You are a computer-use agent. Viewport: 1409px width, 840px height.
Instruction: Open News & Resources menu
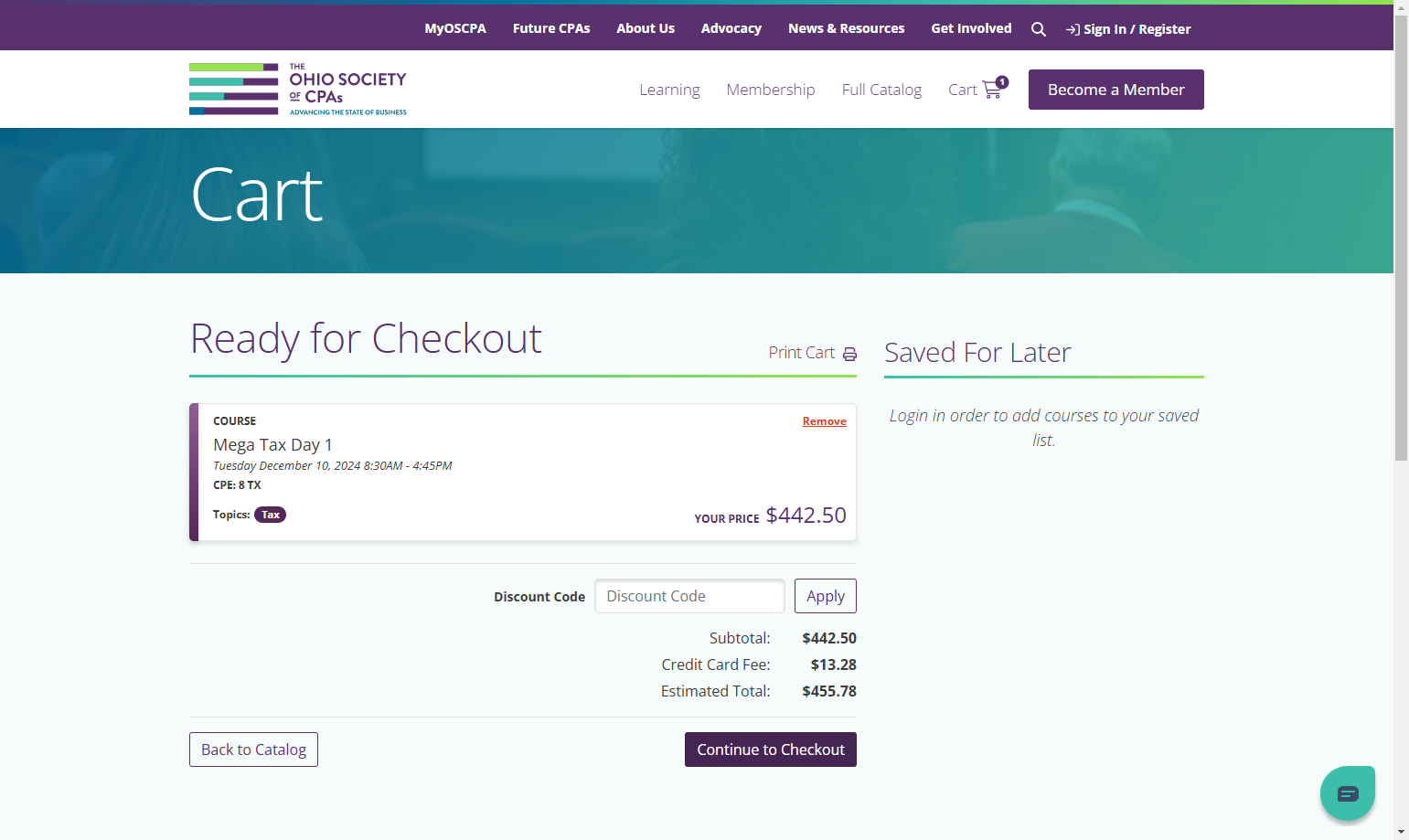click(x=847, y=28)
